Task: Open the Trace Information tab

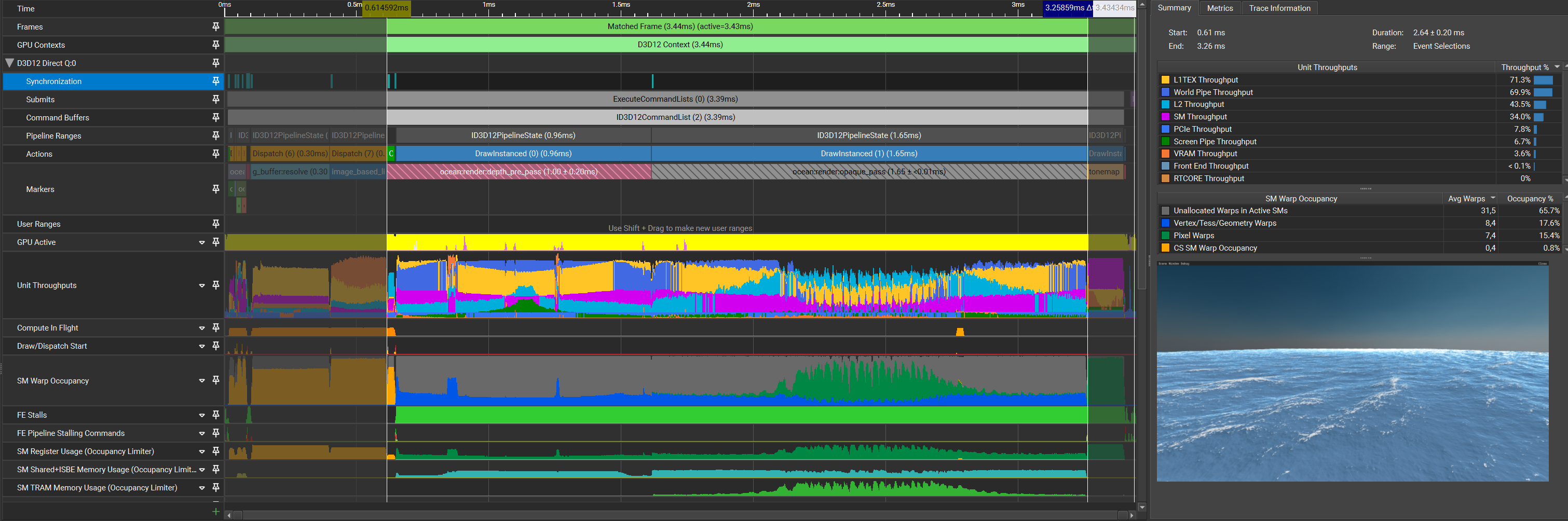Action: 1279,8
